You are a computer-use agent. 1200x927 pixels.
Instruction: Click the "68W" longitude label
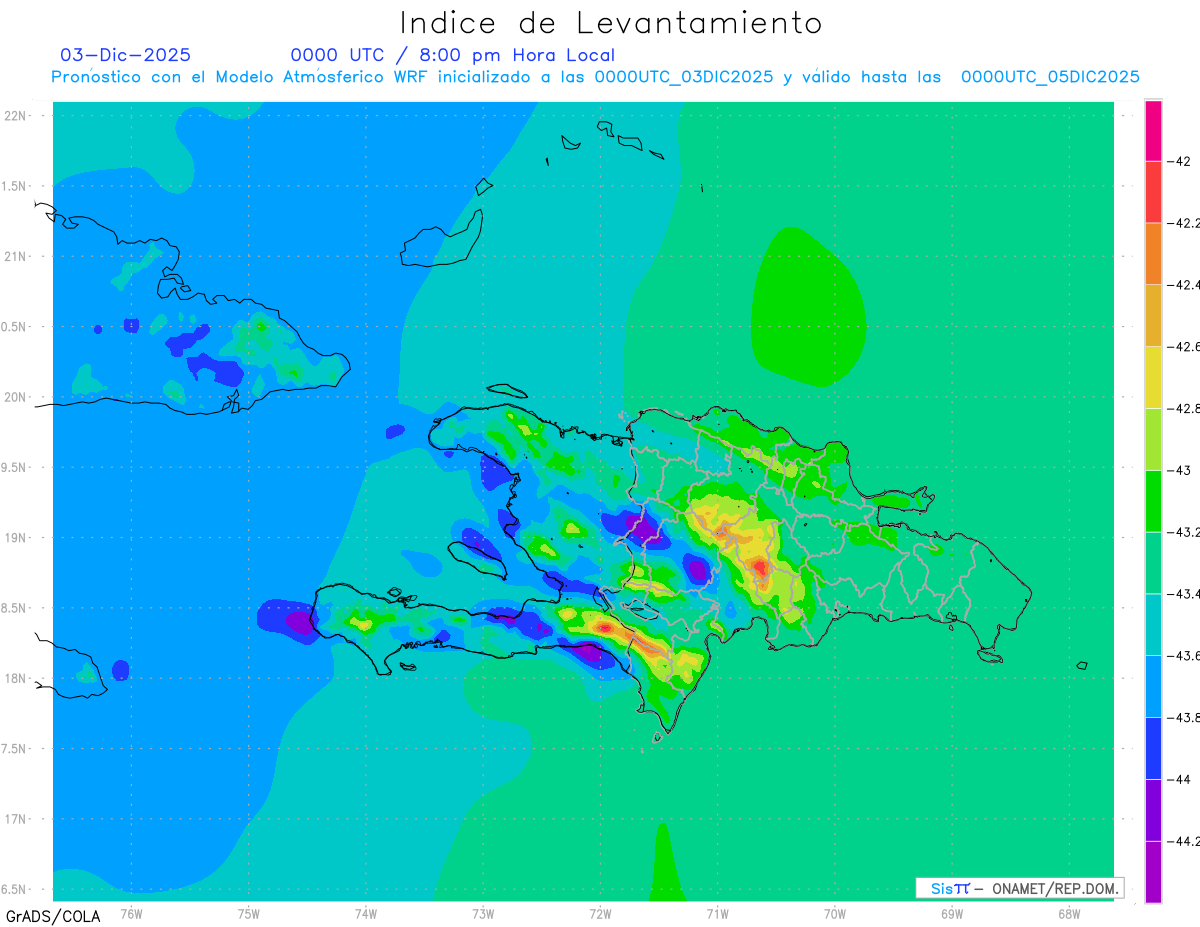pos(1069,913)
